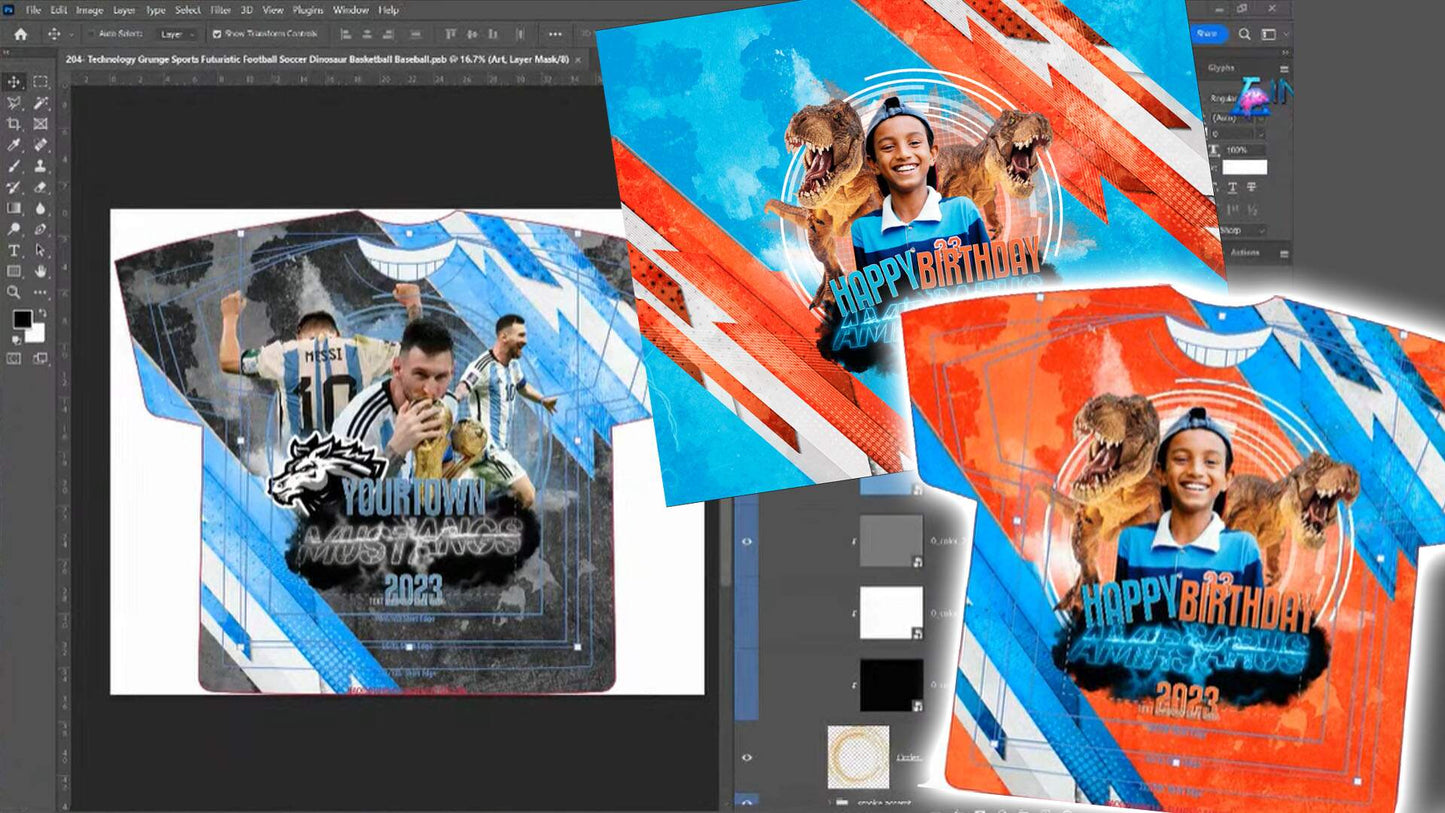Select the Horizontal Type tool
The height and width of the screenshot is (813, 1445).
[x=15, y=250]
